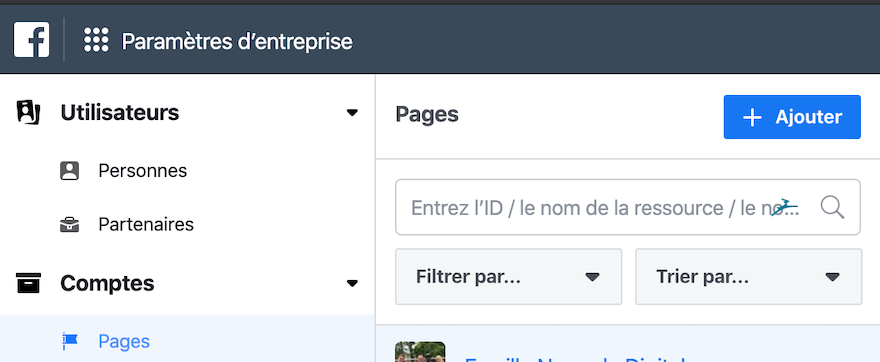Image resolution: width=880 pixels, height=362 pixels.
Task: Click the blue Ajouter button
Action: tap(792, 117)
